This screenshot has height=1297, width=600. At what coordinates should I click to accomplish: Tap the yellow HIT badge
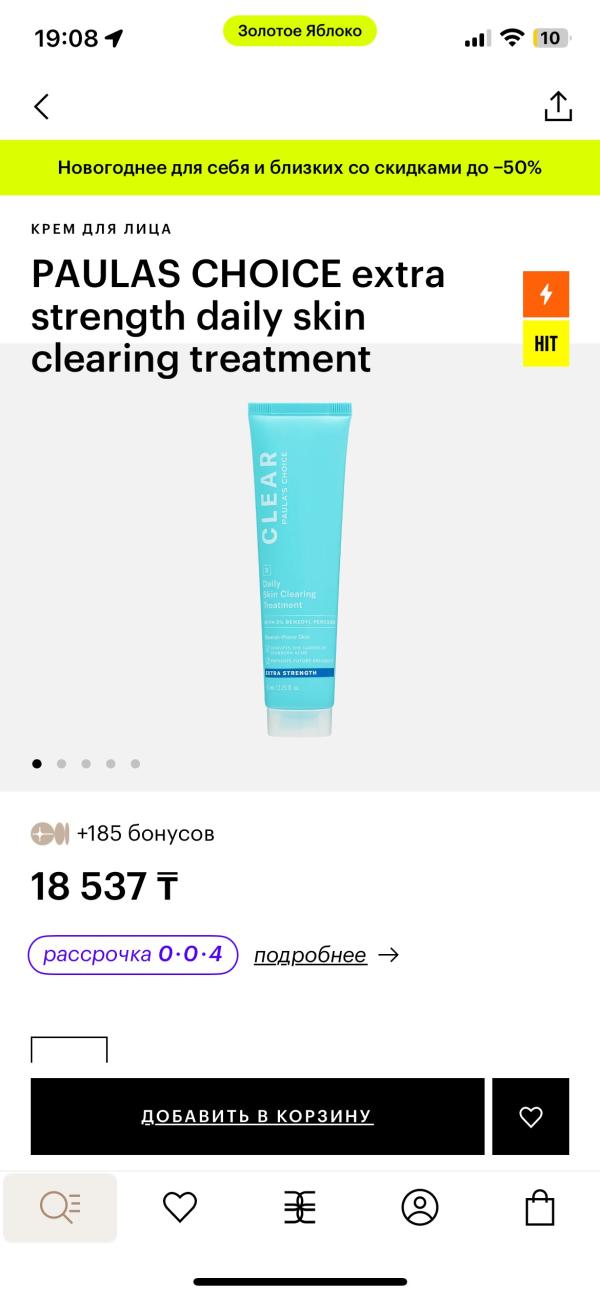[546, 343]
